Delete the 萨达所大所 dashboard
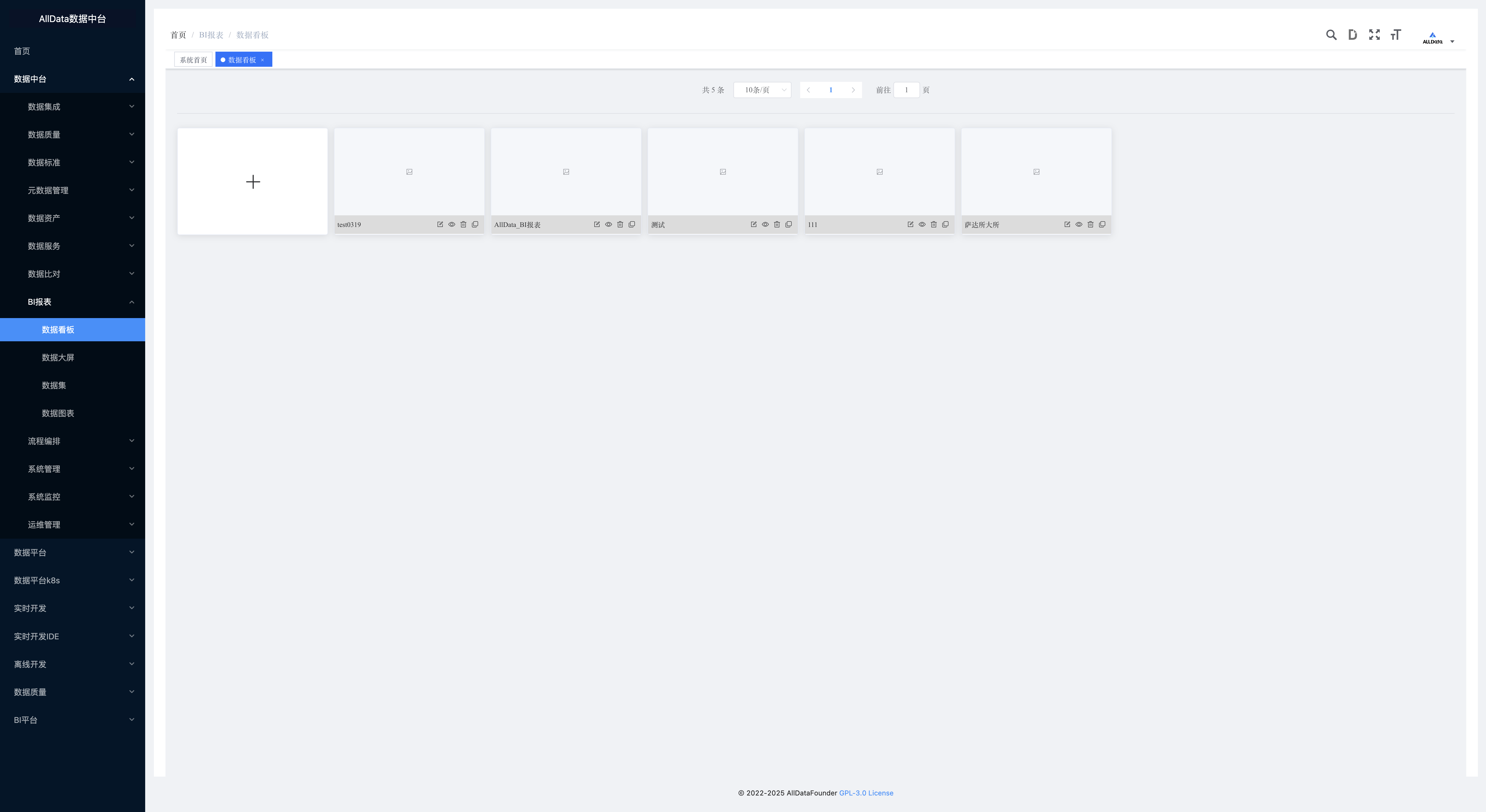The width and height of the screenshot is (1486, 812). click(x=1090, y=224)
